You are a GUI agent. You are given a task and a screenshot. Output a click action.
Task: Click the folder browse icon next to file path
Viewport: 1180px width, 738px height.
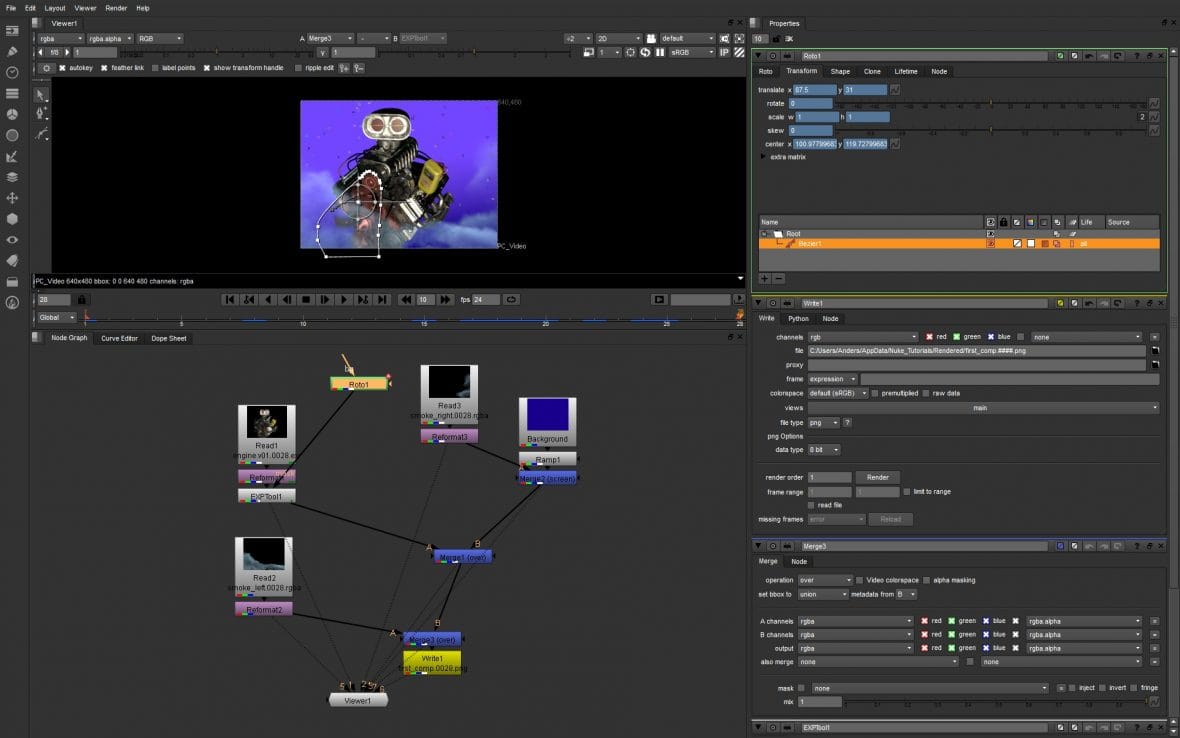[x=1155, y=351]
